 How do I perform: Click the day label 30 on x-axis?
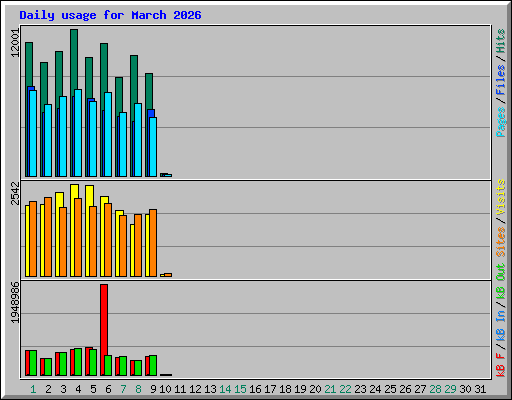pyautogui.click(x=465, y=389)
